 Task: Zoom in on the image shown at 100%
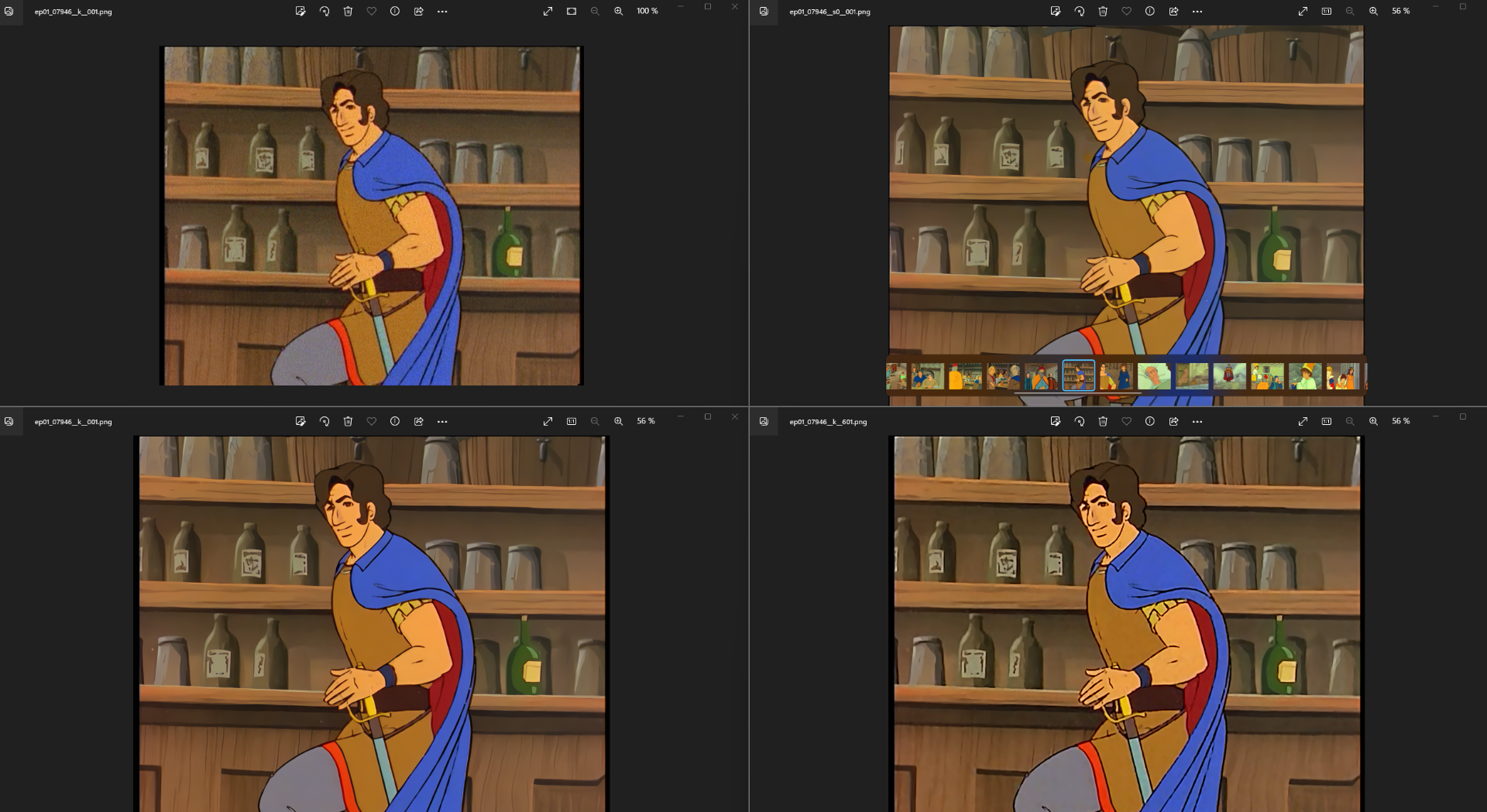[618, 12]
